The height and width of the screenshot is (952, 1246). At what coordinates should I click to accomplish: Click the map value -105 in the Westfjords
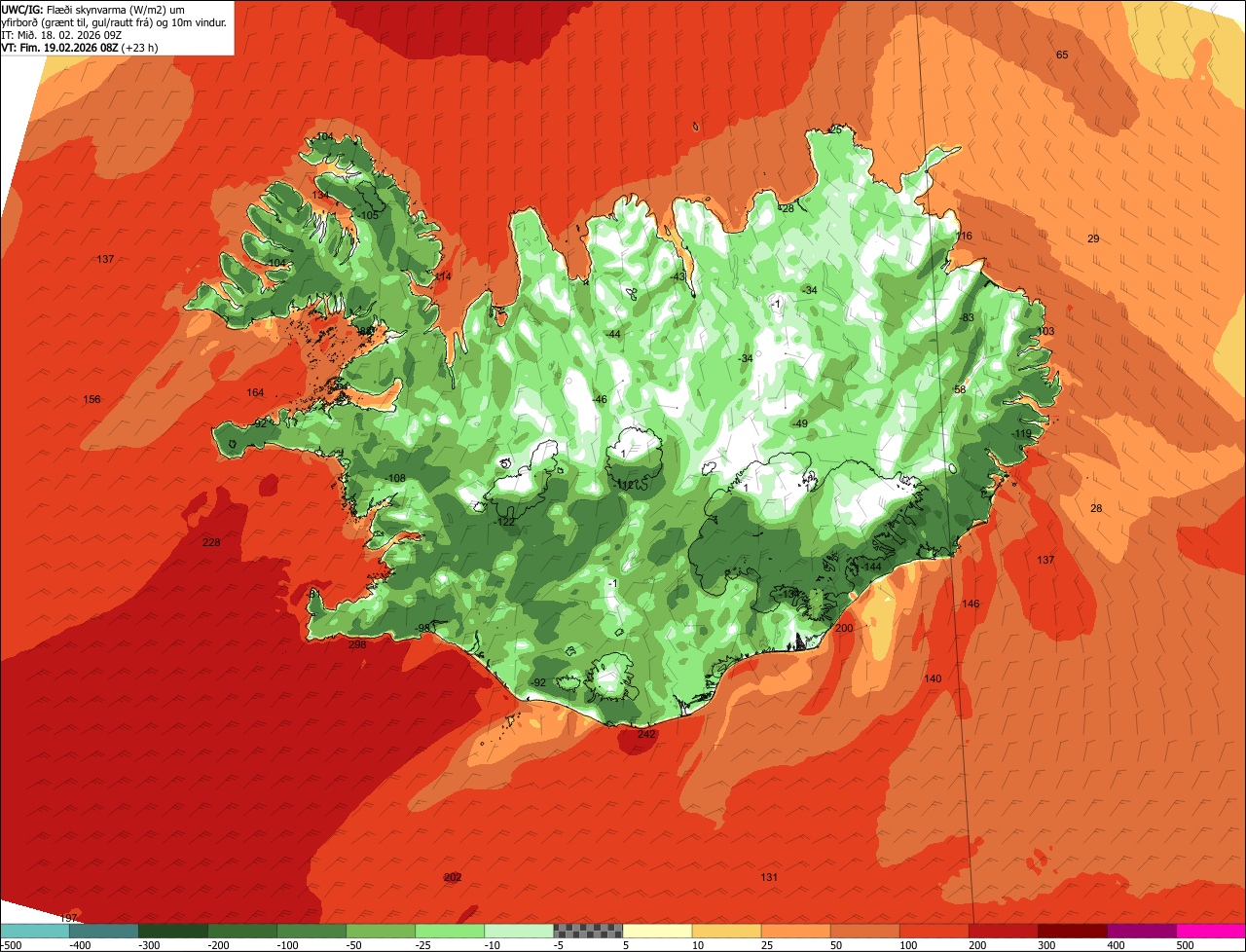368,215
